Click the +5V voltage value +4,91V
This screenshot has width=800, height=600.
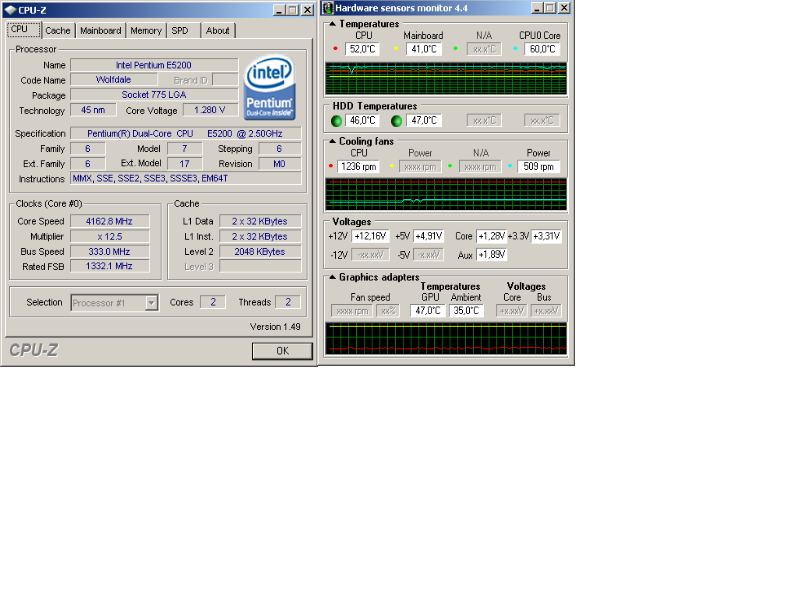[x=429, y=236]
